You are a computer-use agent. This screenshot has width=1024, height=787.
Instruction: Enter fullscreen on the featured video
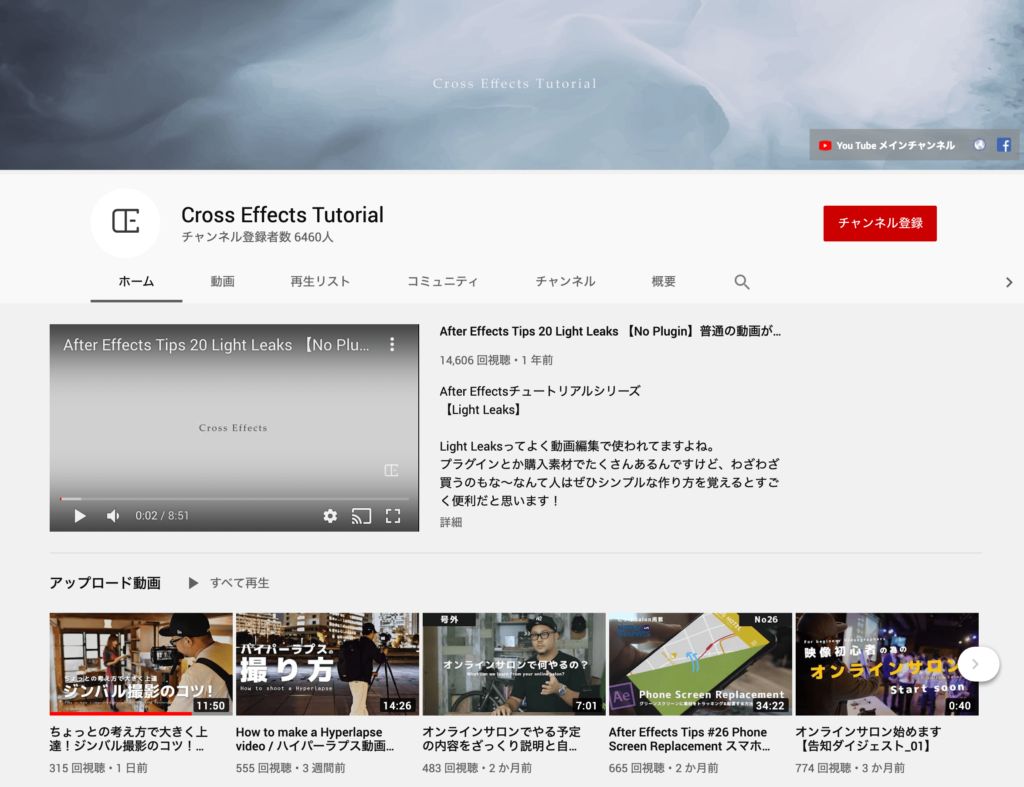pyautogui.click(x=393, y=516)
